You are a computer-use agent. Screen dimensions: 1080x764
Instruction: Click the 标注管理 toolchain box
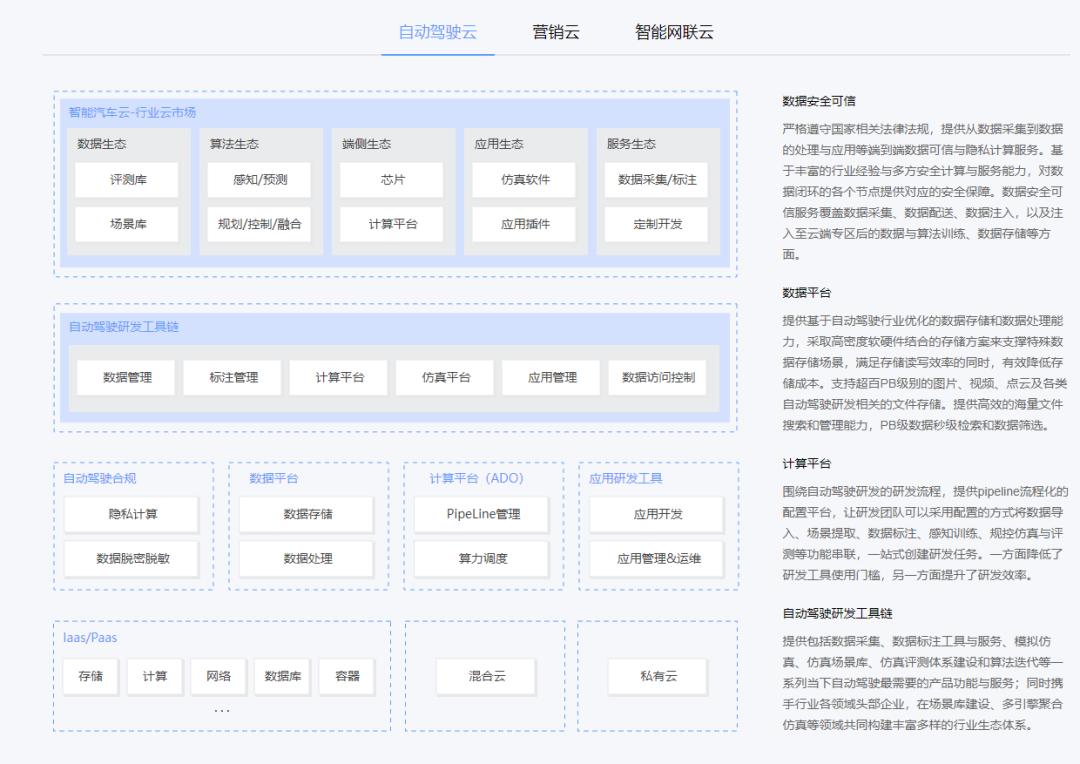232,378
